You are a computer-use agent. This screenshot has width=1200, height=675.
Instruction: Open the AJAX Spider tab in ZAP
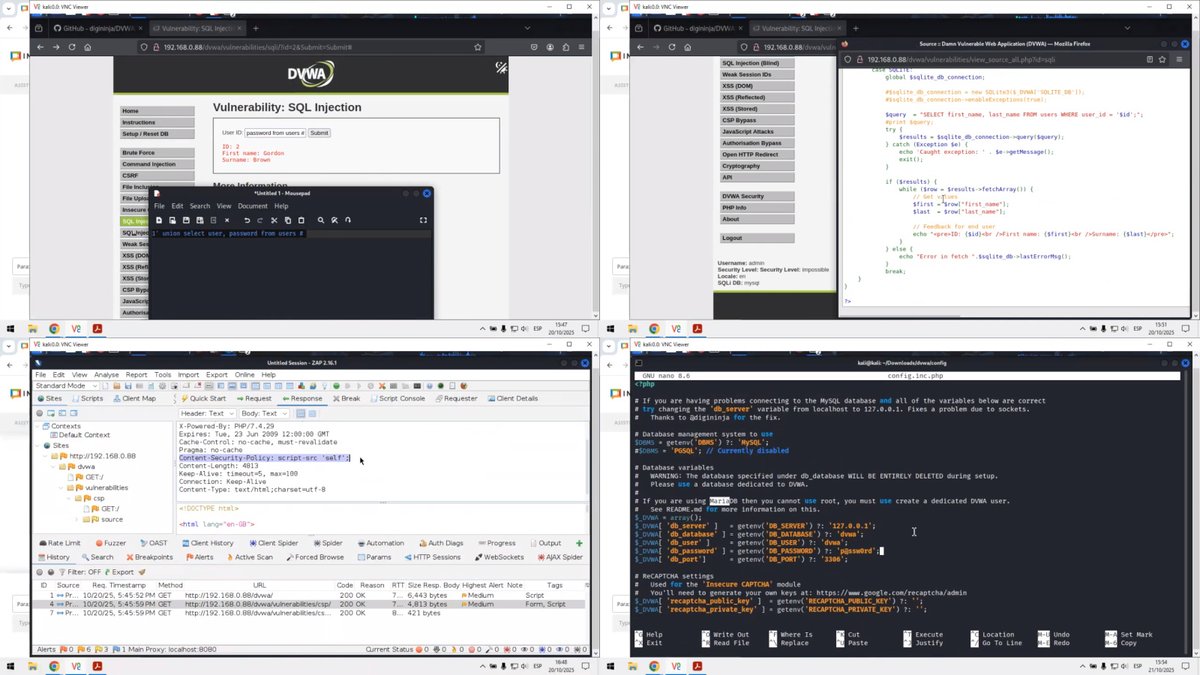pyautogui.click(x=560, y=557)
